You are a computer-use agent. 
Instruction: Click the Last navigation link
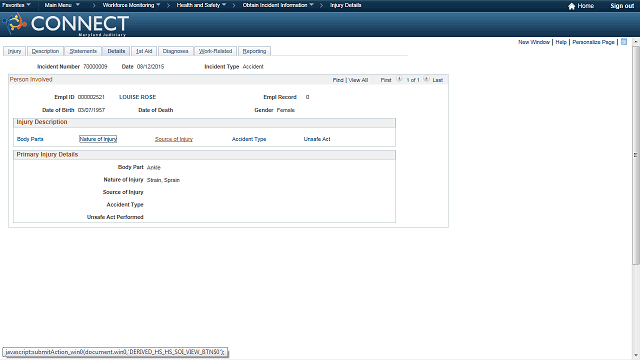[x=438, y=80]
